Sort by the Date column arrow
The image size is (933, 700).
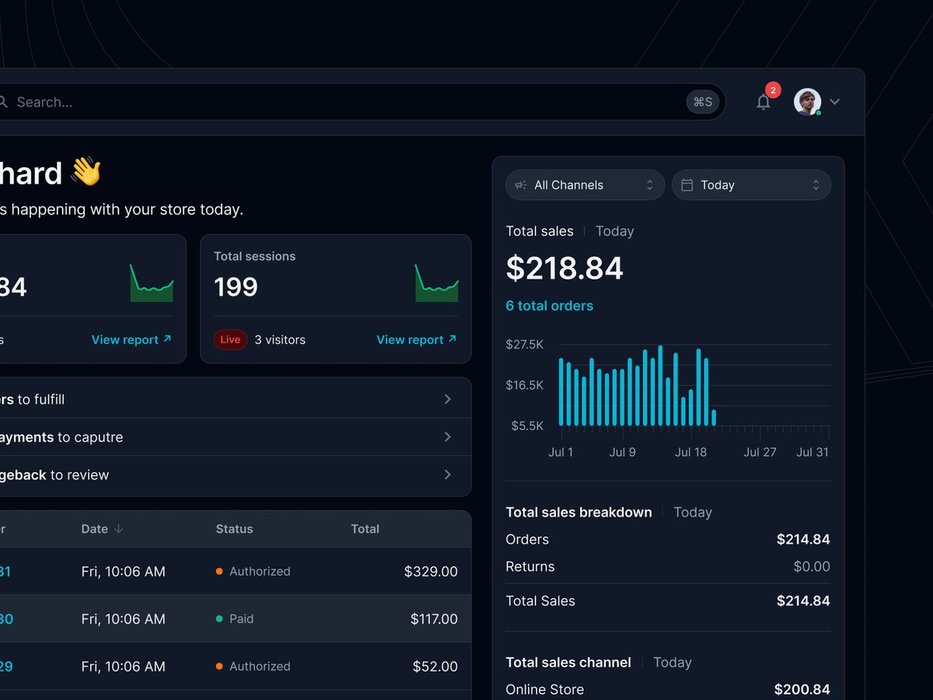[x=119, y=529]
